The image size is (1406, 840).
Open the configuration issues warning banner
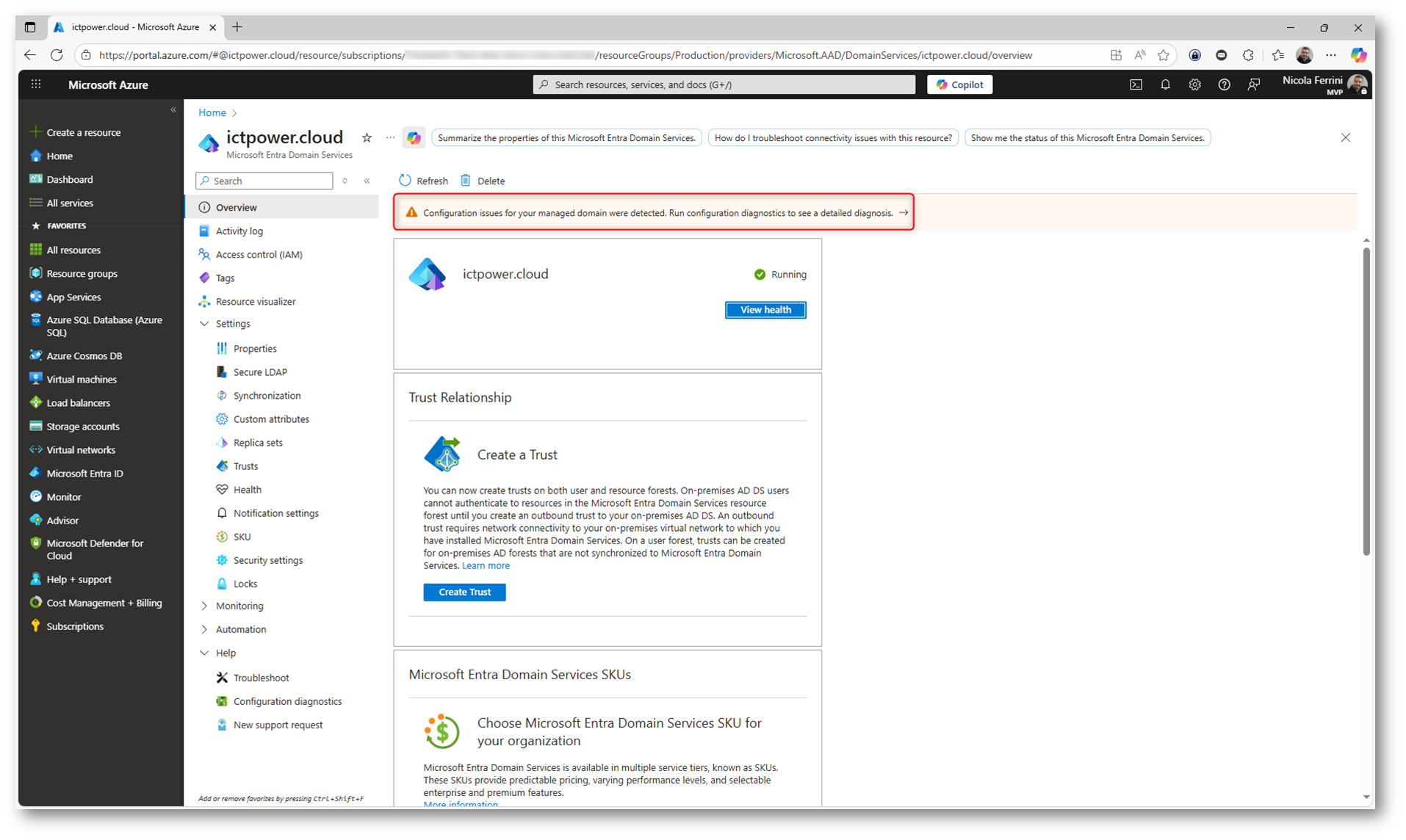[x=654, y=212]
